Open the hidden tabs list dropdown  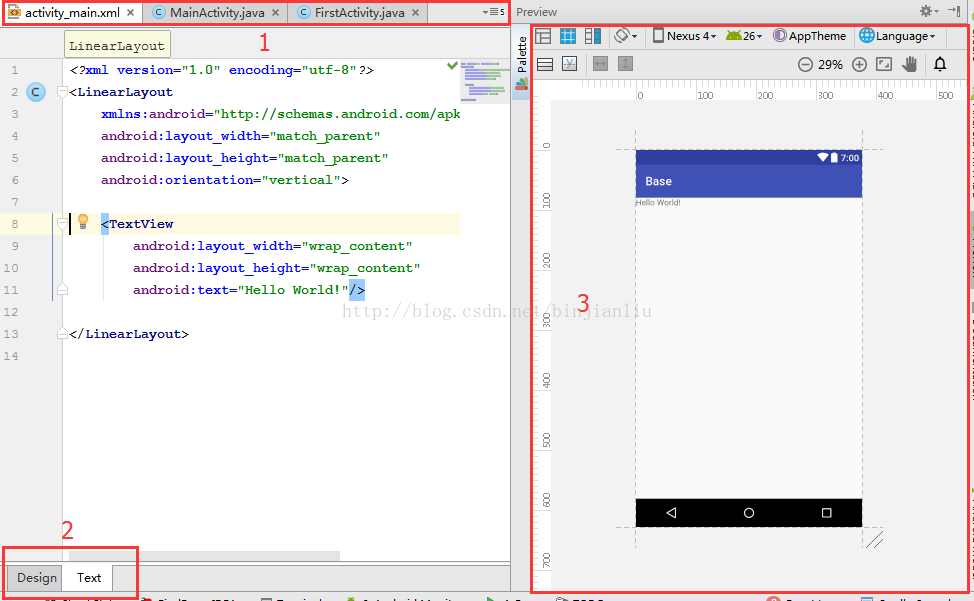click(x=494, y=12)
